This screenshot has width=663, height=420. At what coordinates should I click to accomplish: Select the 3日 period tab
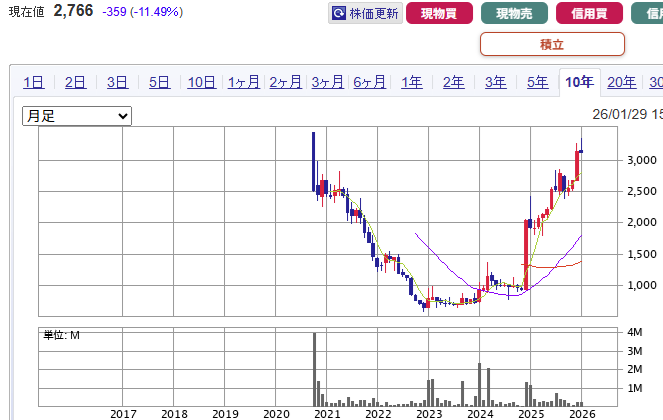(117, 83)
